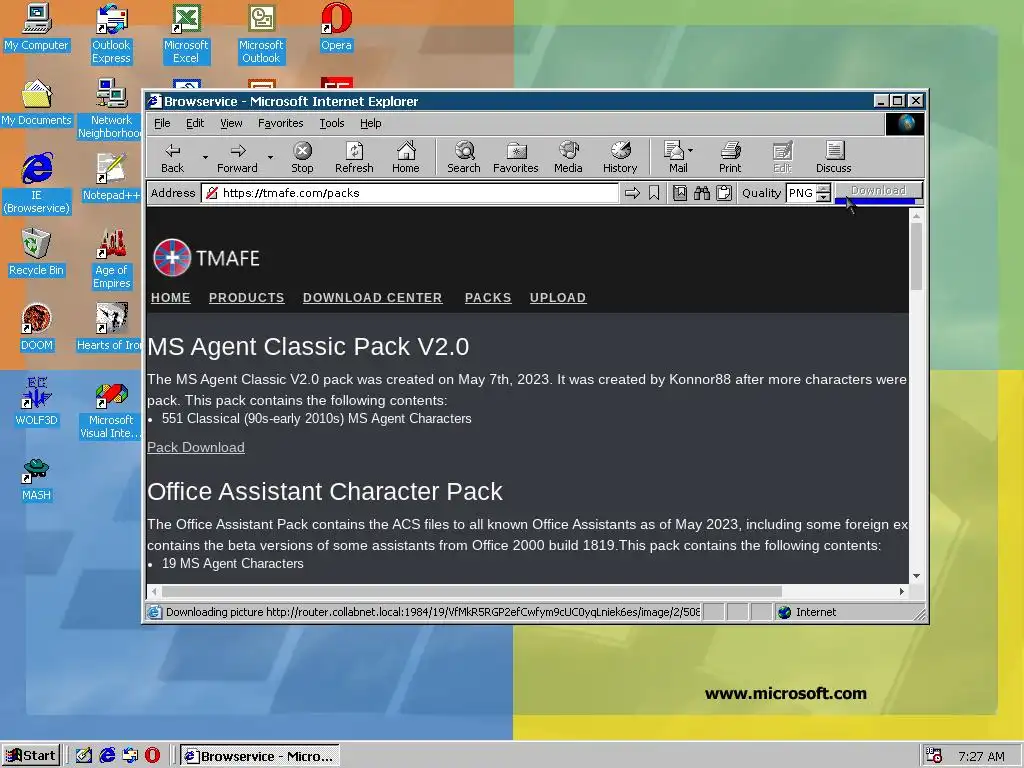Open the DOWNLOAD CENTER navigation link
The width and height of the screenshot is (1024, 768).
pyautogui.click(x=372, y=298)
